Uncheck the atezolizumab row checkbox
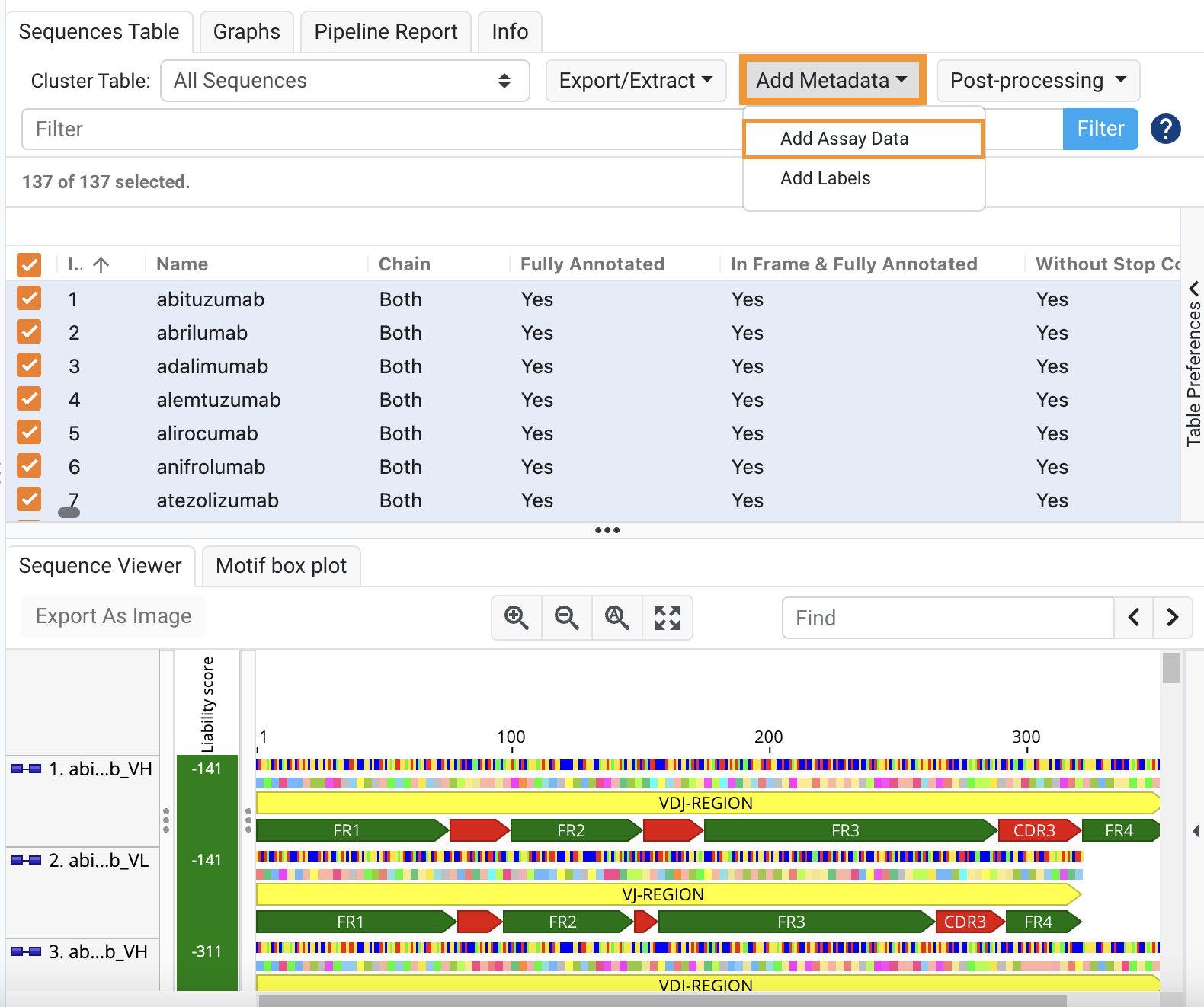The height and width of the screenshot is (1007, 1204). pos(29,500)
